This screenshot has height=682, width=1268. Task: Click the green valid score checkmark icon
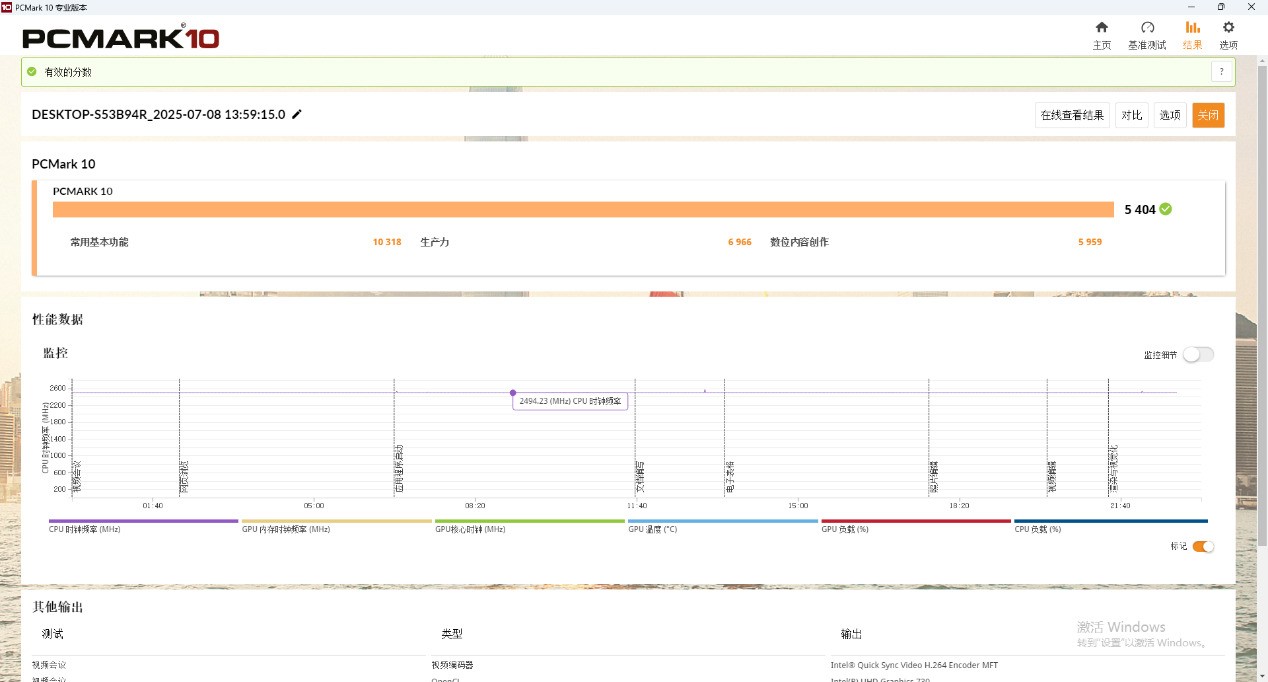pos(32,72)
